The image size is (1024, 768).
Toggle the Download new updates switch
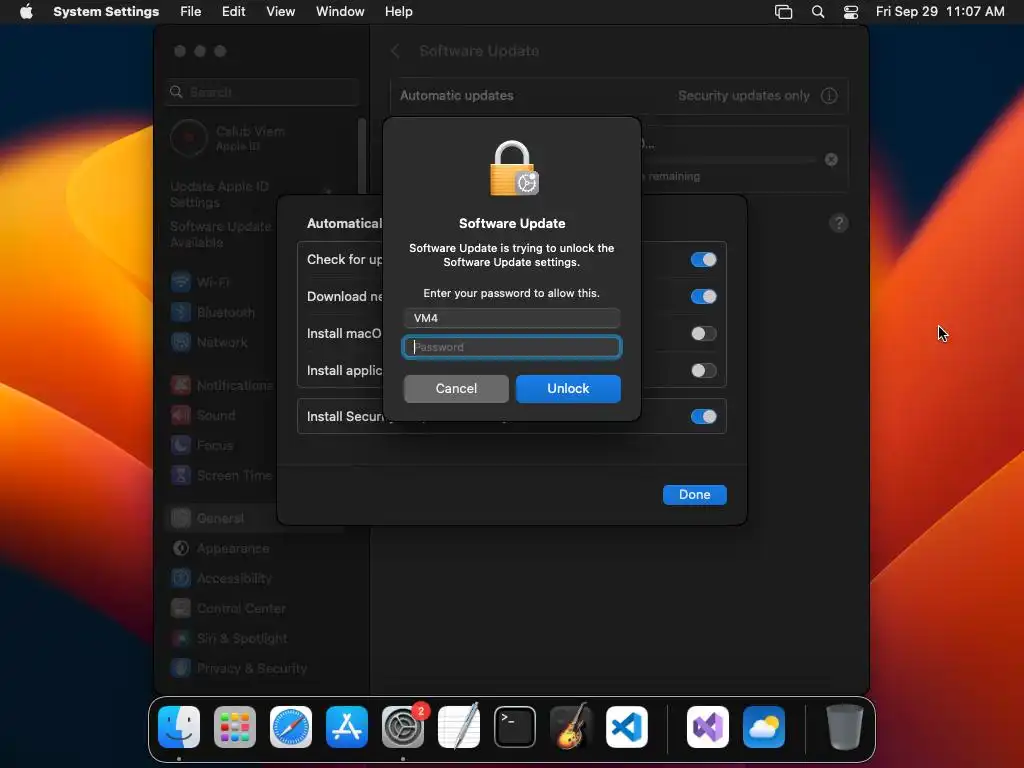tap(703, 296)
